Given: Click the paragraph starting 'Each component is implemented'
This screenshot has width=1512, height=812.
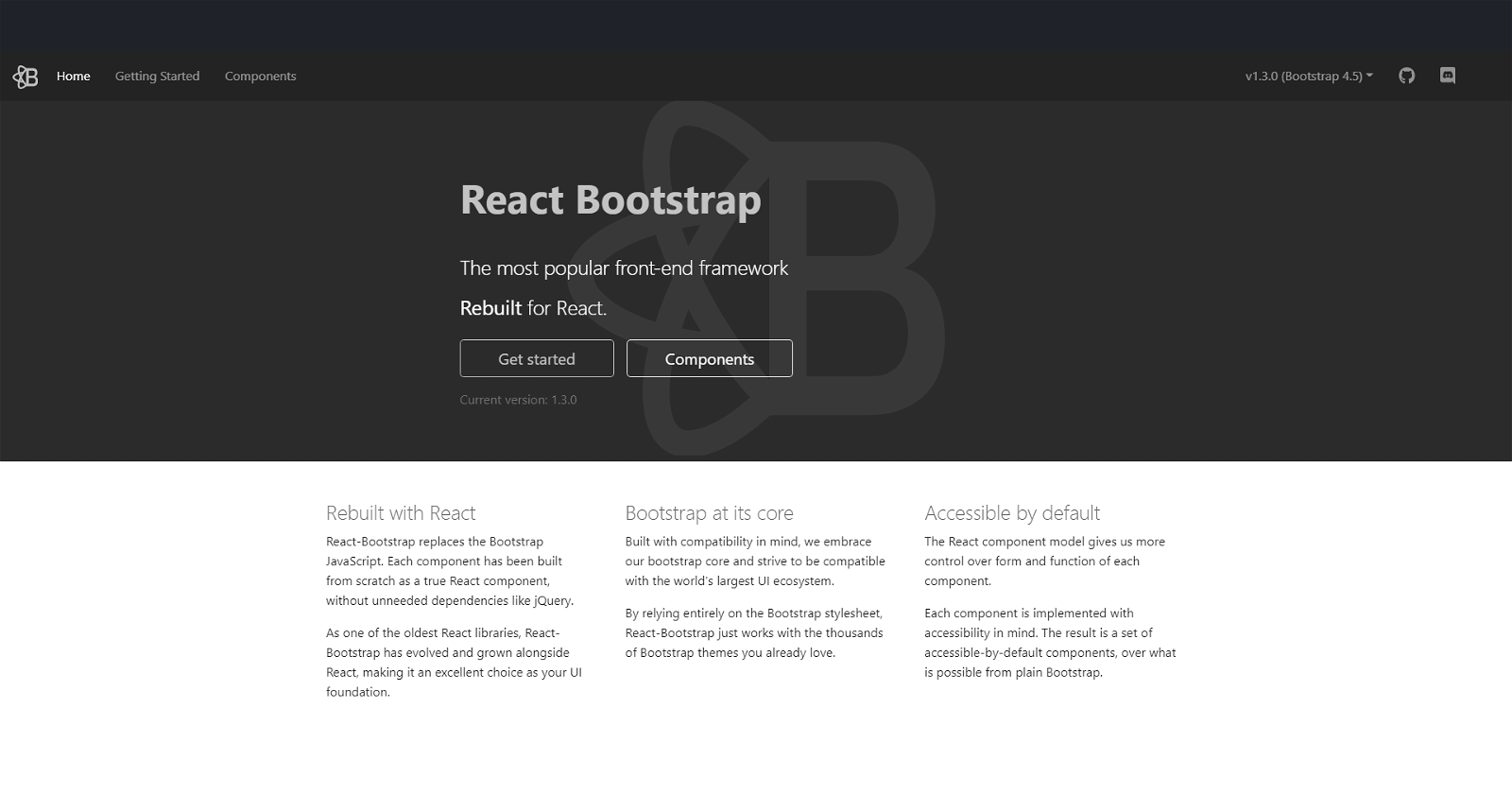Looking at the screenshot, I should pyautogui.click(x=1050, y=643).
